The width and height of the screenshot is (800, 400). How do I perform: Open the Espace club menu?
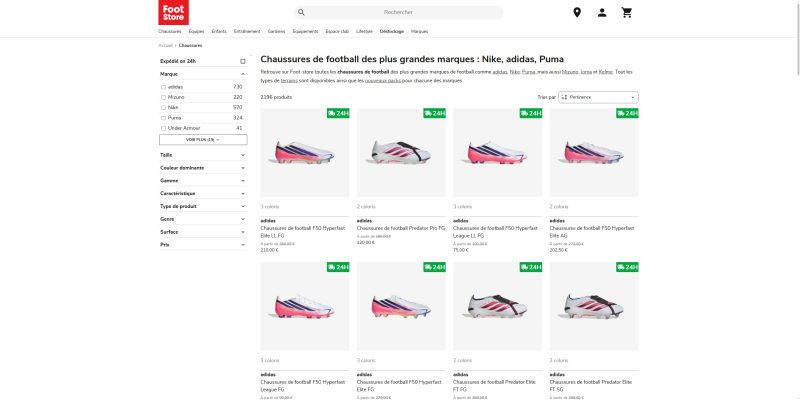[x=337, y=32]
